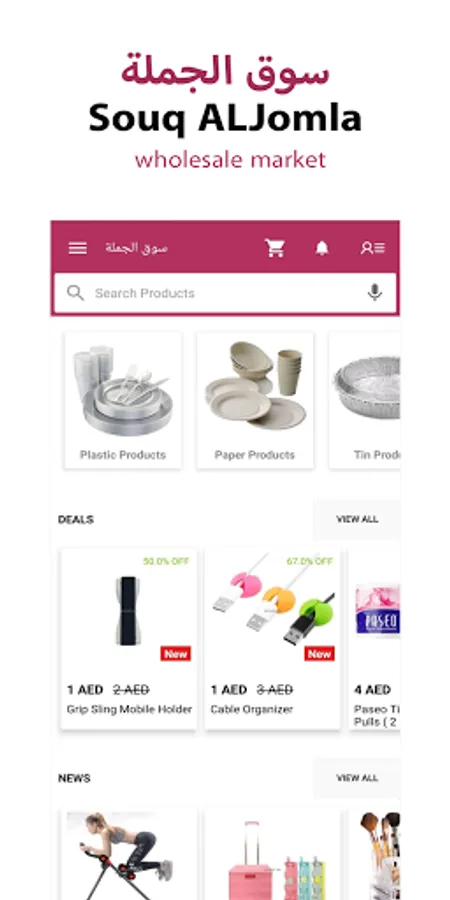Screen dimensions: 450x900
Task: Tap the New badge on Cable Organizer
Action: 320,654
